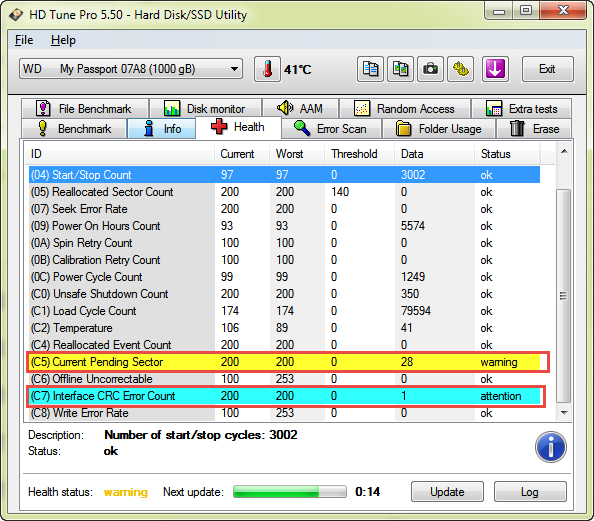Select the (C4) Reallocated Event Count row
This screenshot has width=594, height=521.
[x=284, y=345]
